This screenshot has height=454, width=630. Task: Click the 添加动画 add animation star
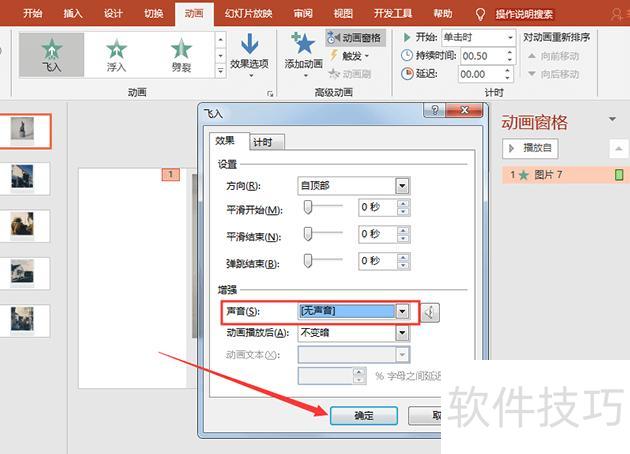(x=303, y=43)
